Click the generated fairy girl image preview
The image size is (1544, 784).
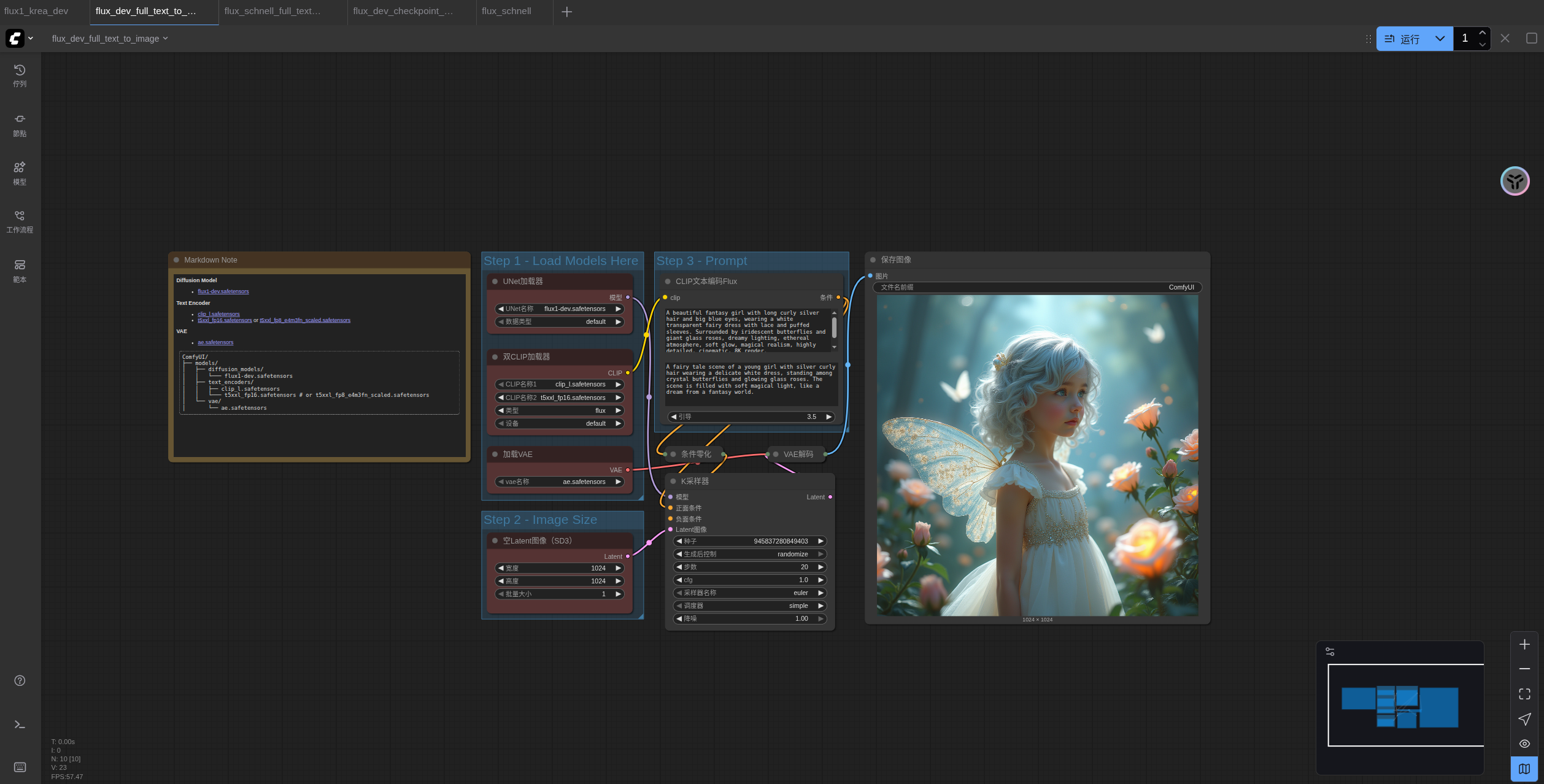click(x=1037, y=456)
